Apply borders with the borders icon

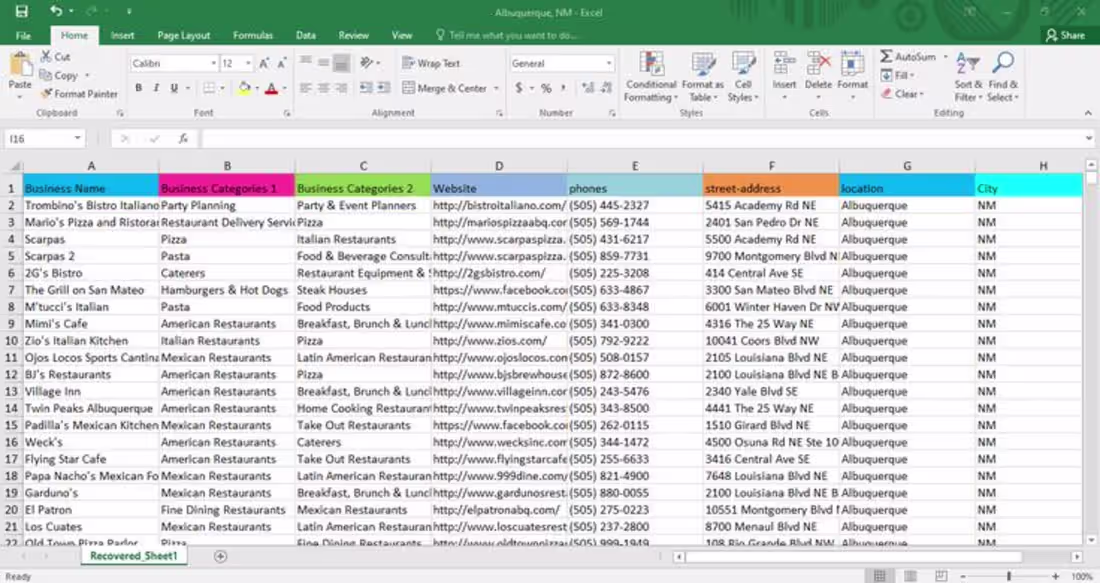[x=209, y=88]
